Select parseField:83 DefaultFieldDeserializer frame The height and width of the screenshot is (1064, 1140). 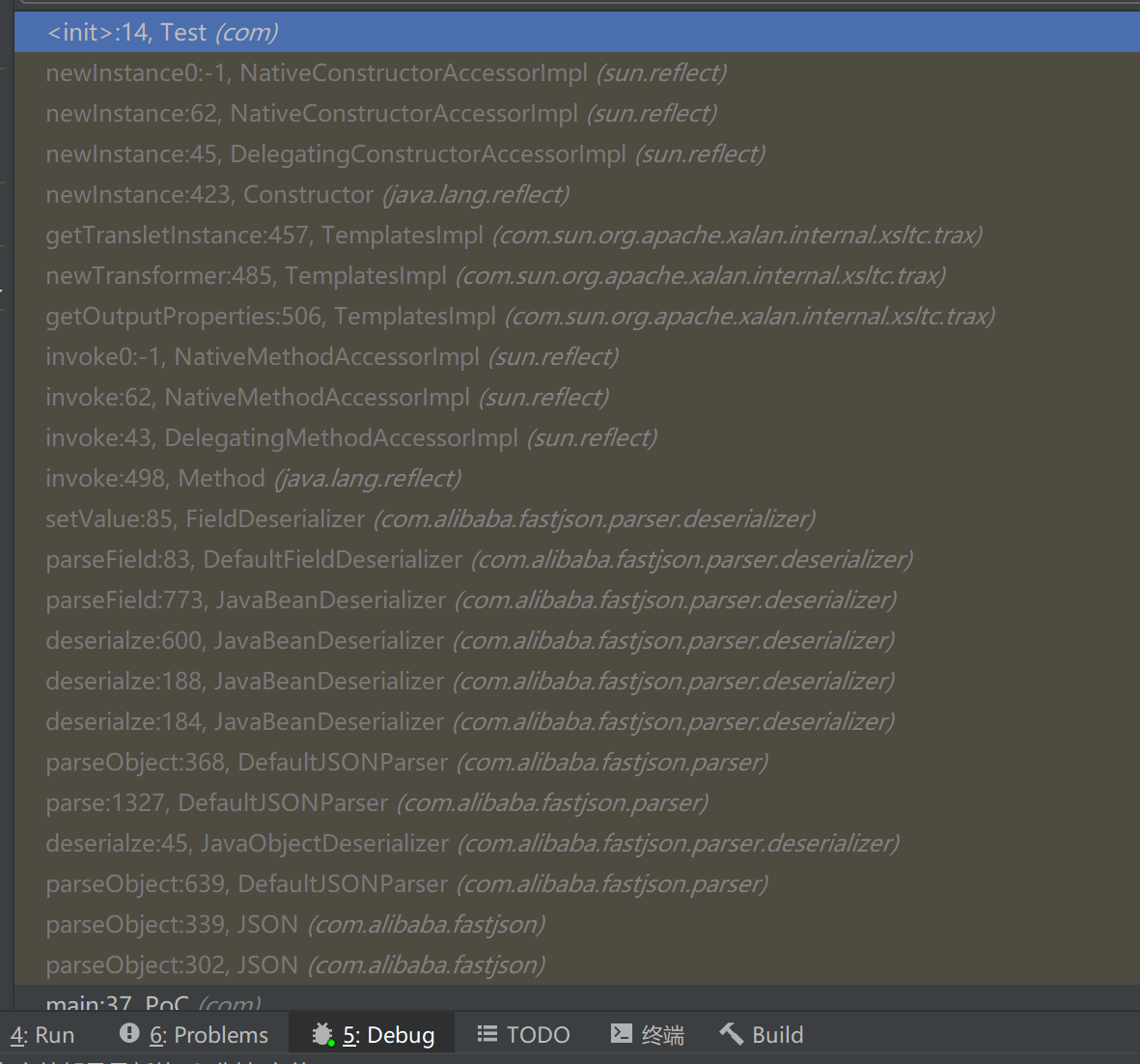[577, 560]
